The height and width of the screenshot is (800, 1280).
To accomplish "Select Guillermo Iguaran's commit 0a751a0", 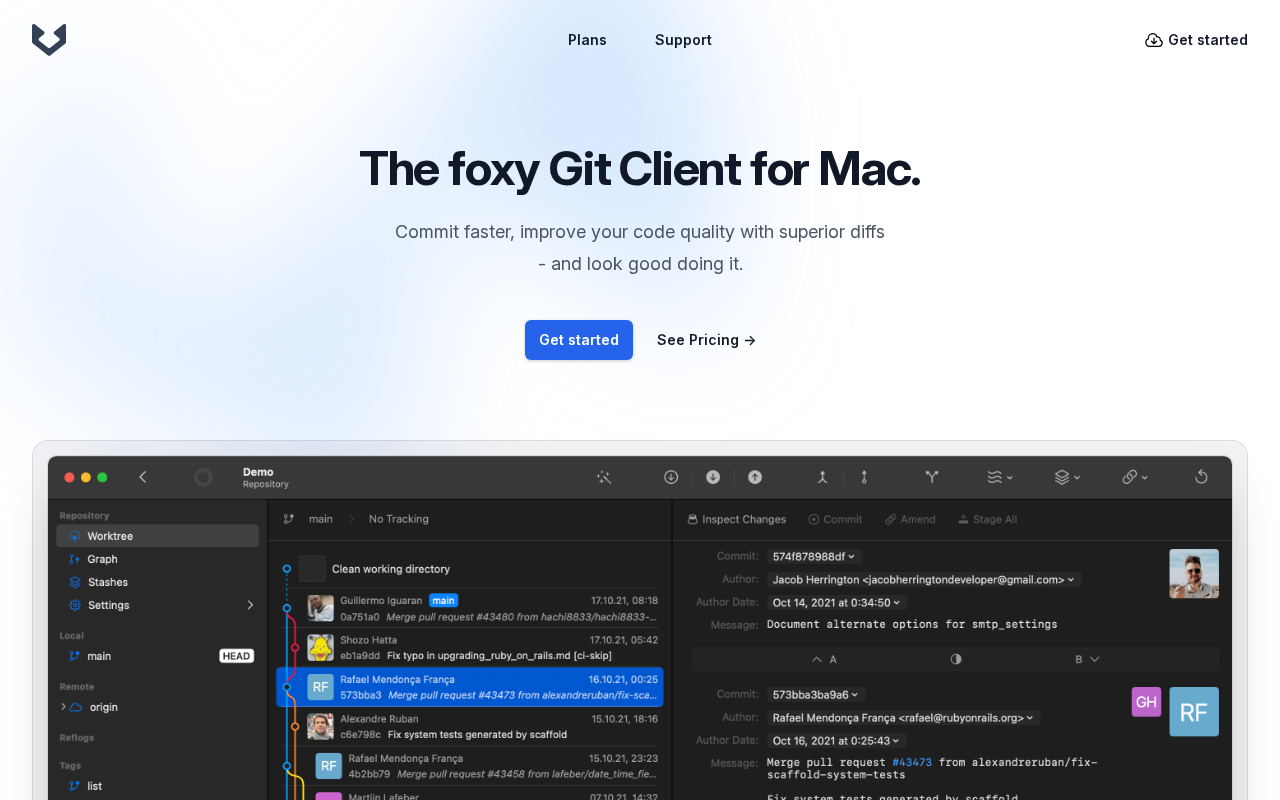I will pyautogui.click(x=470, y=608).
